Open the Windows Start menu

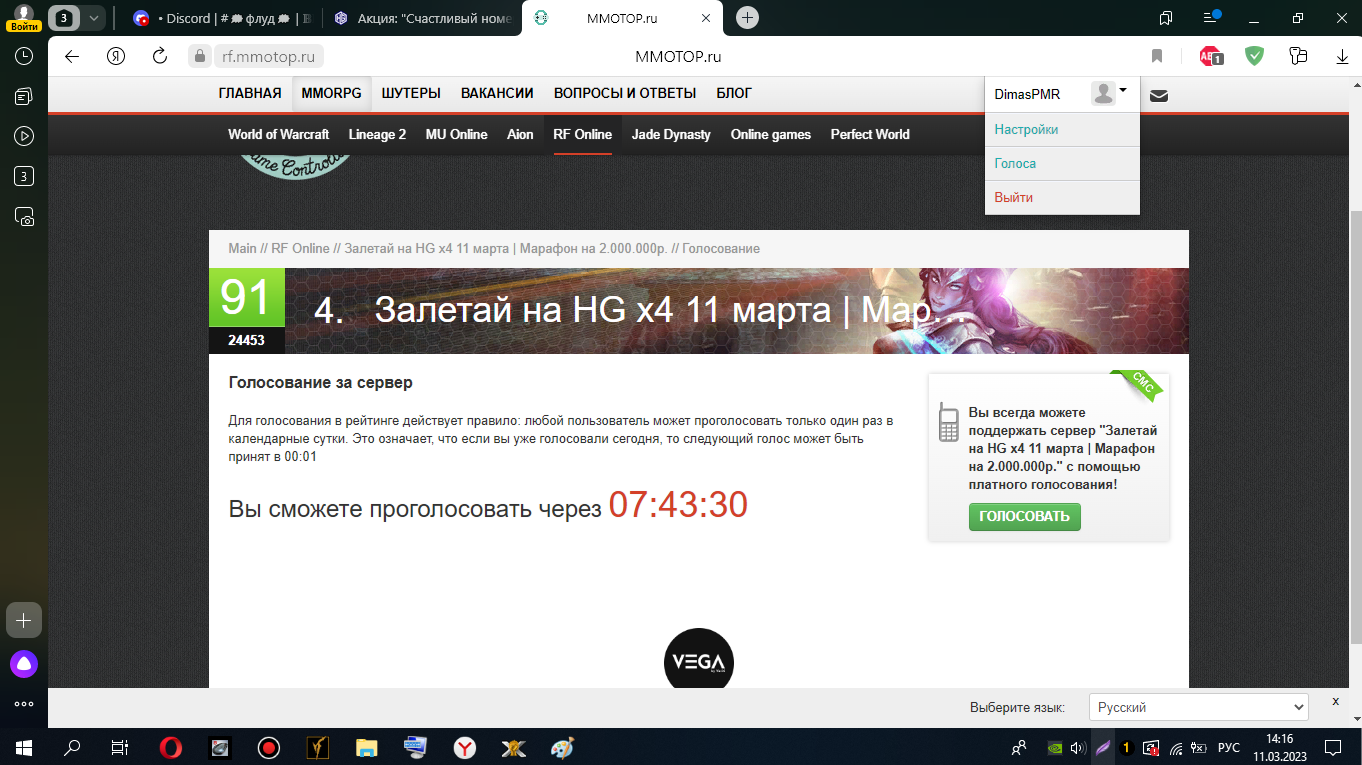(24, 746)
